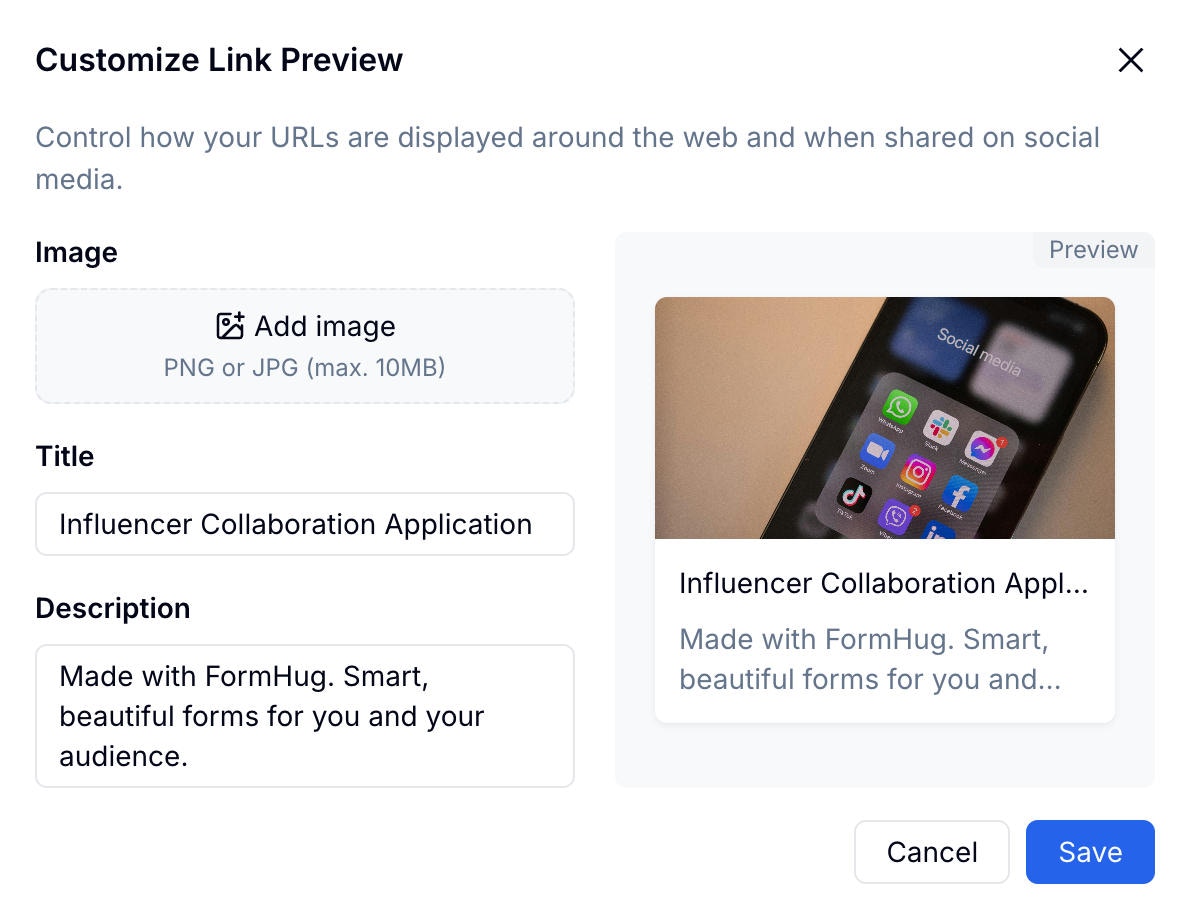Select the Zoom app icon in the photo

pyautogui.click(x=878, y=452)
